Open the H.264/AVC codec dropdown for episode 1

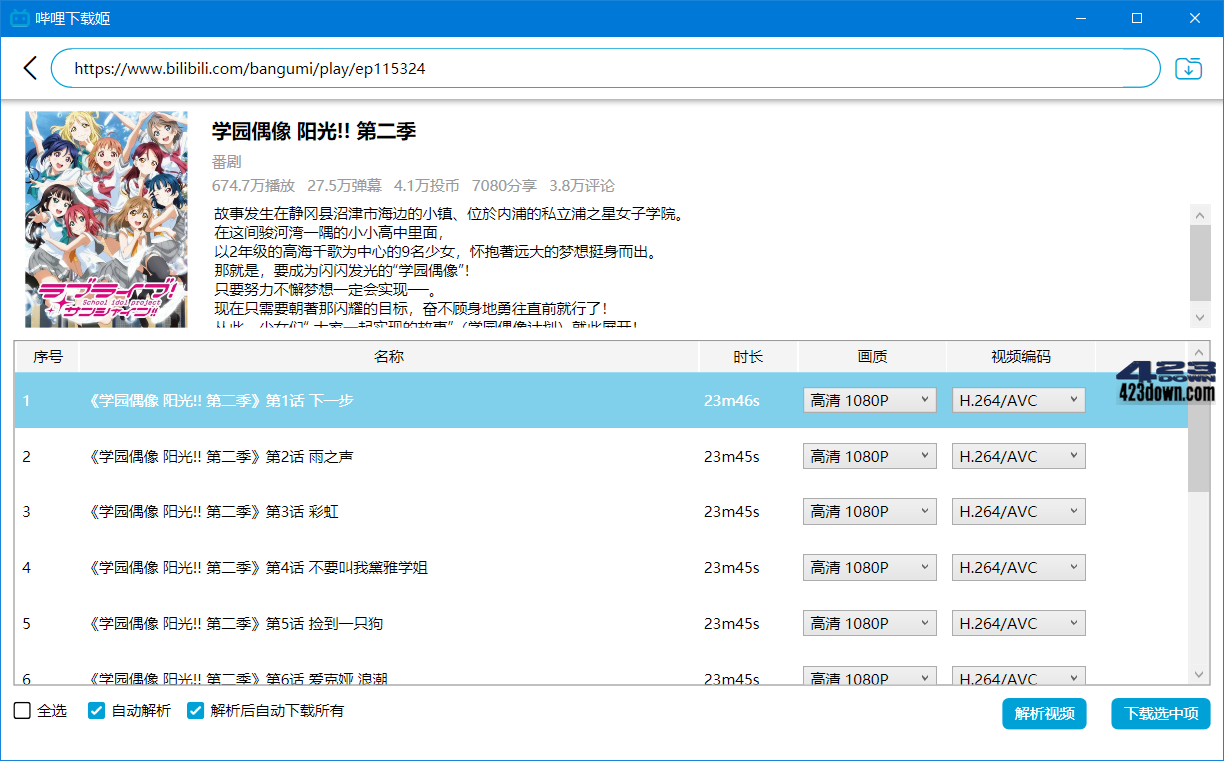point(1018,399)
